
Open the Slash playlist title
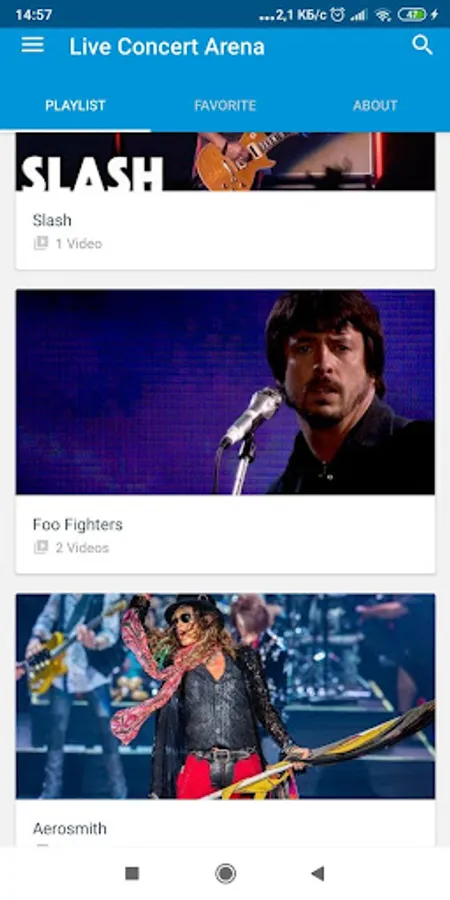coord(52,220)
